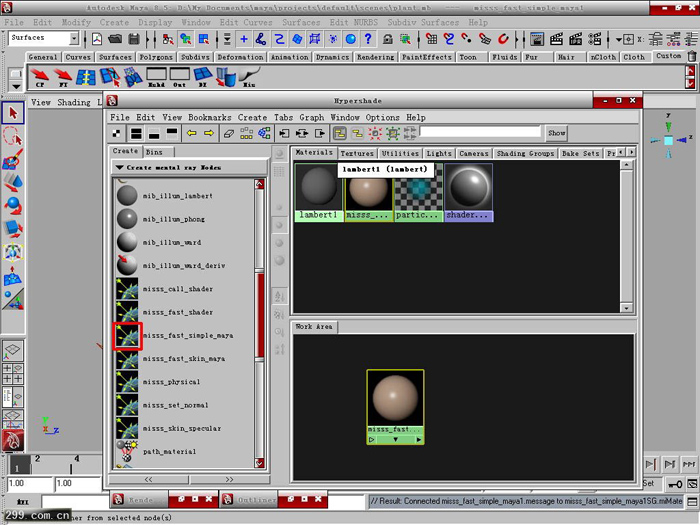Click the double left arrow below Create panel
The height and width of the screenshot is (525, 700).
148,479
